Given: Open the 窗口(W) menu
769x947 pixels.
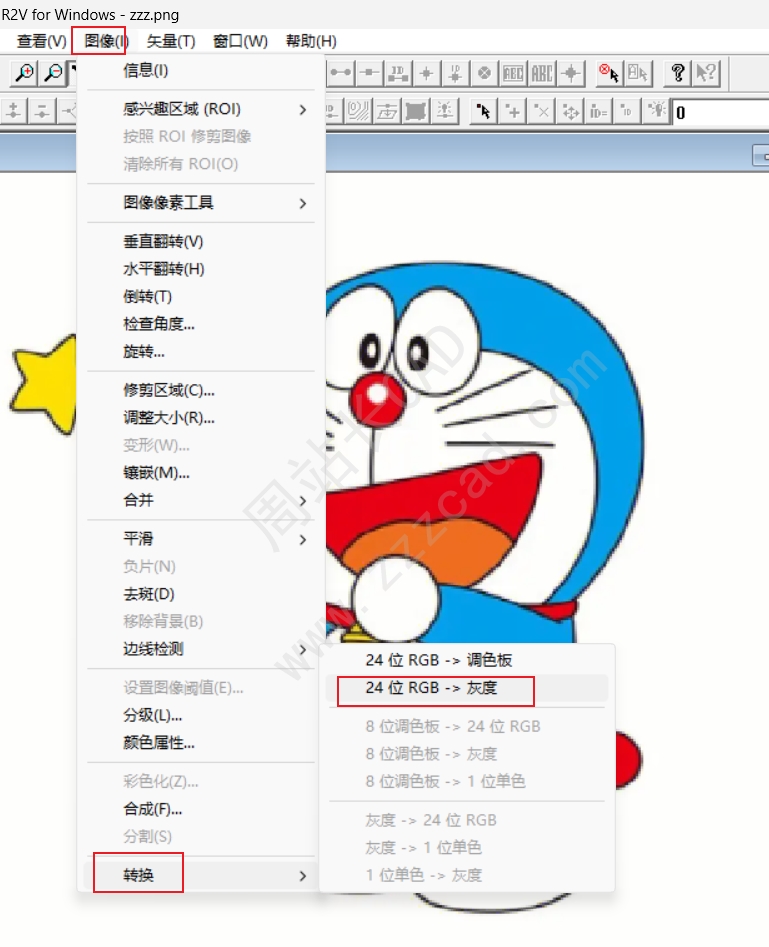Looking at the screenshot, I should click(240, 41).
